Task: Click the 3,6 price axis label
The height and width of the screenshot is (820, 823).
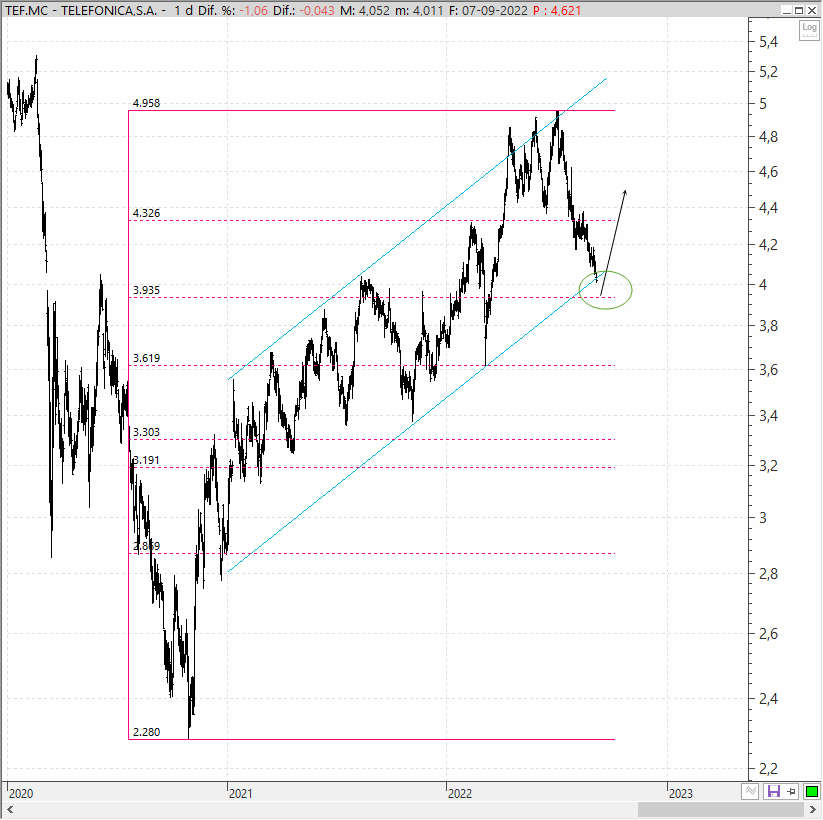Action: pyautogui.click(x=768, y=370)
